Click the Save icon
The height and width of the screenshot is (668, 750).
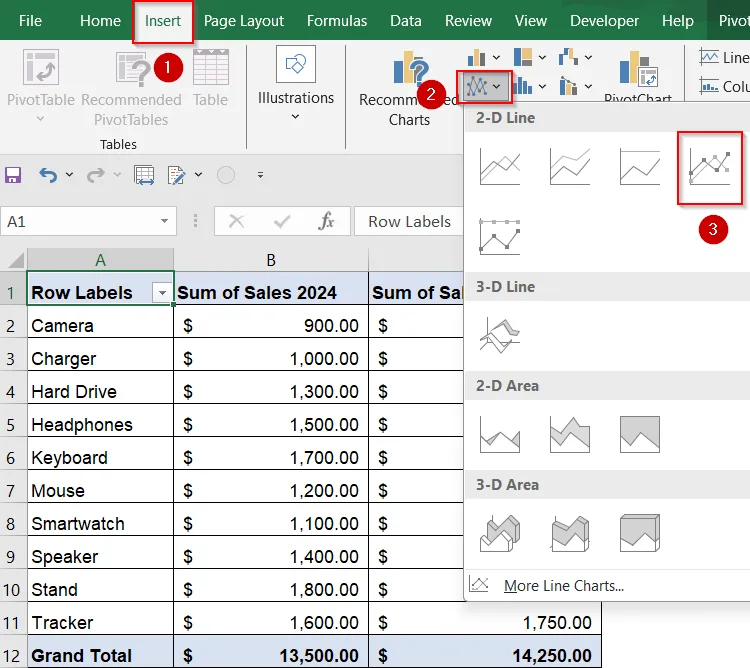click(x=13, y=175)
